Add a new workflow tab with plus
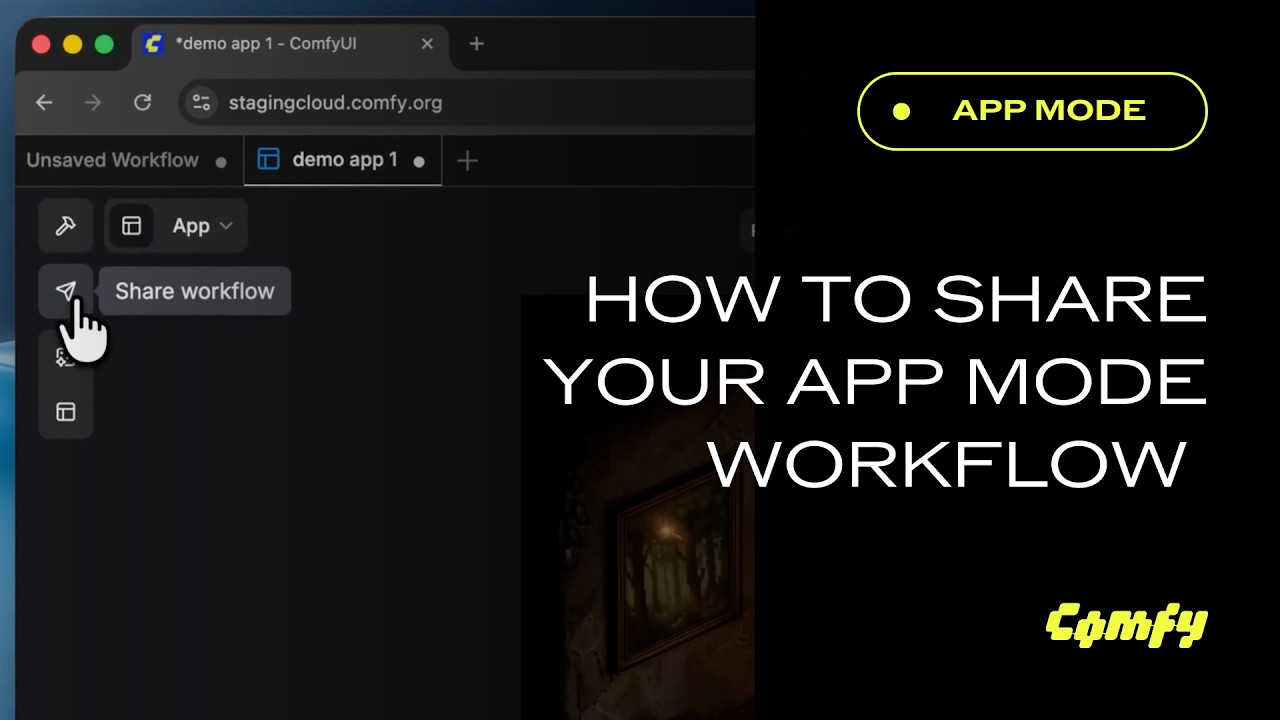This screenshot has width=1280, height=720. 467,161
